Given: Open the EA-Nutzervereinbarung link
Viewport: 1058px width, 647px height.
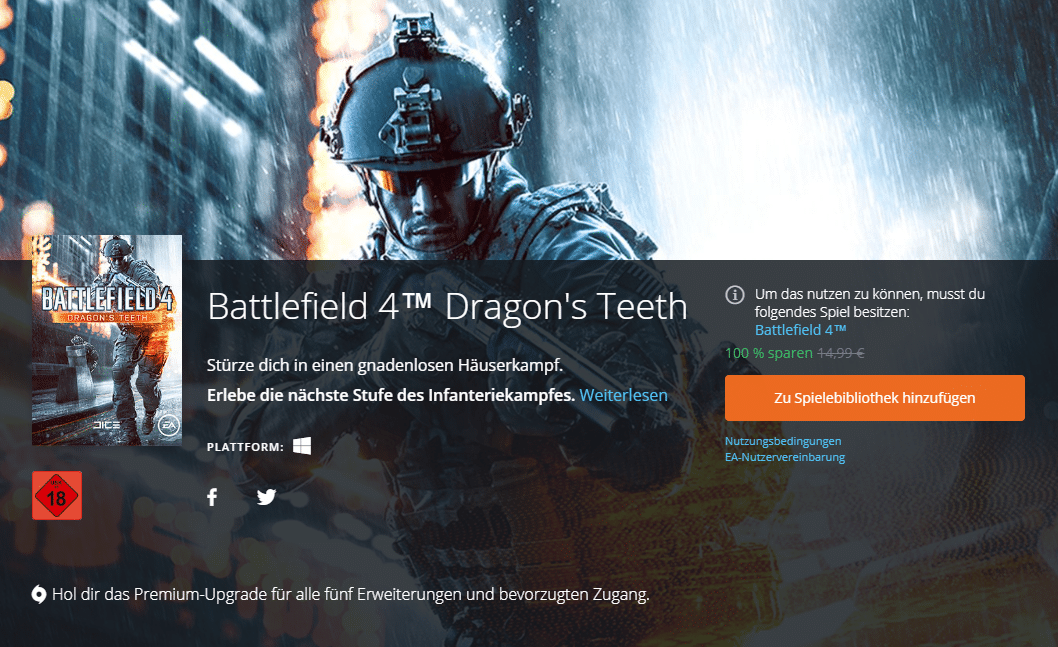Looking at the screenshot, I should pyautogui.click(x=785, y=457).
